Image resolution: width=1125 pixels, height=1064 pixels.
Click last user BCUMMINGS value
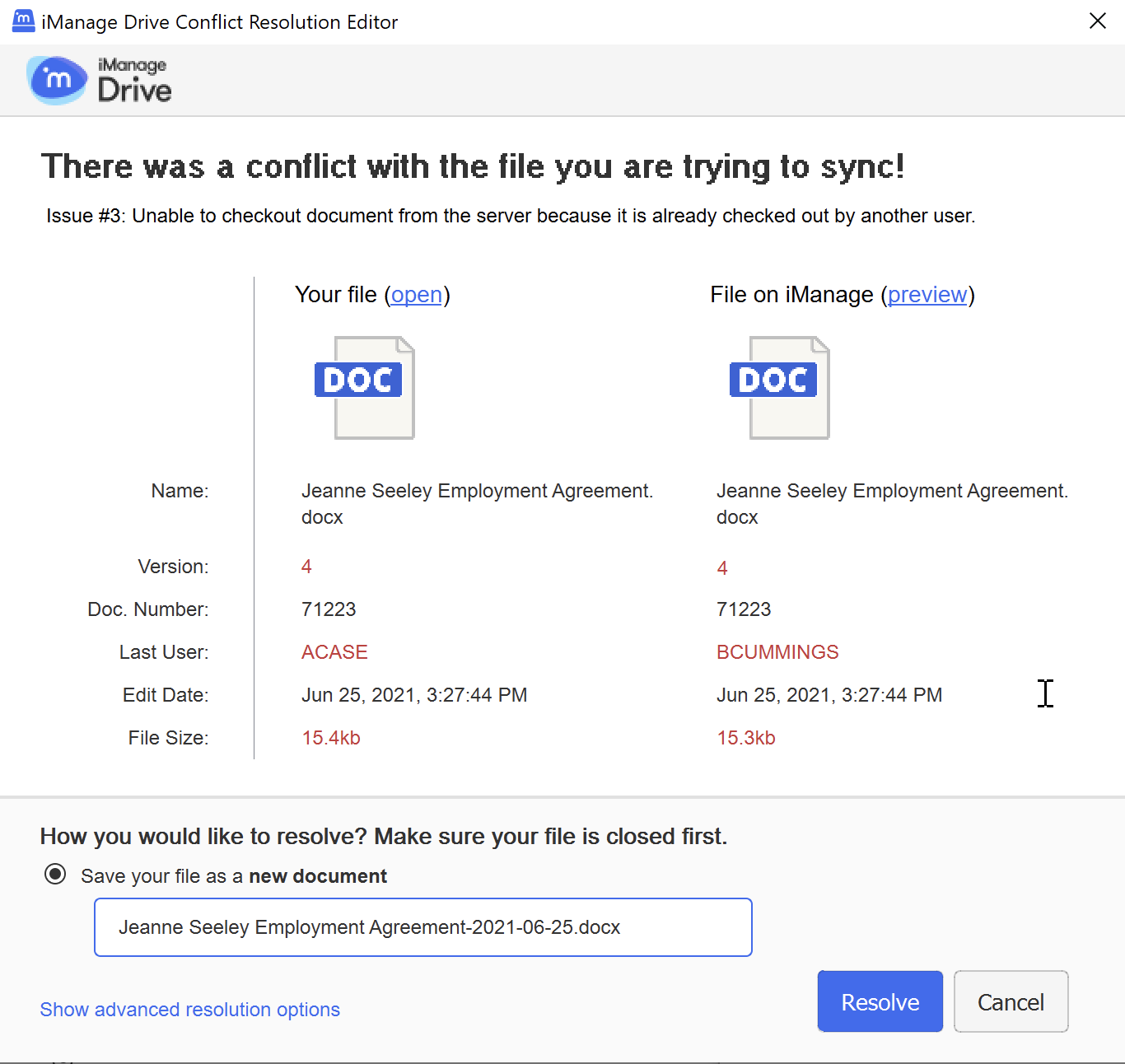pos(777,651)
